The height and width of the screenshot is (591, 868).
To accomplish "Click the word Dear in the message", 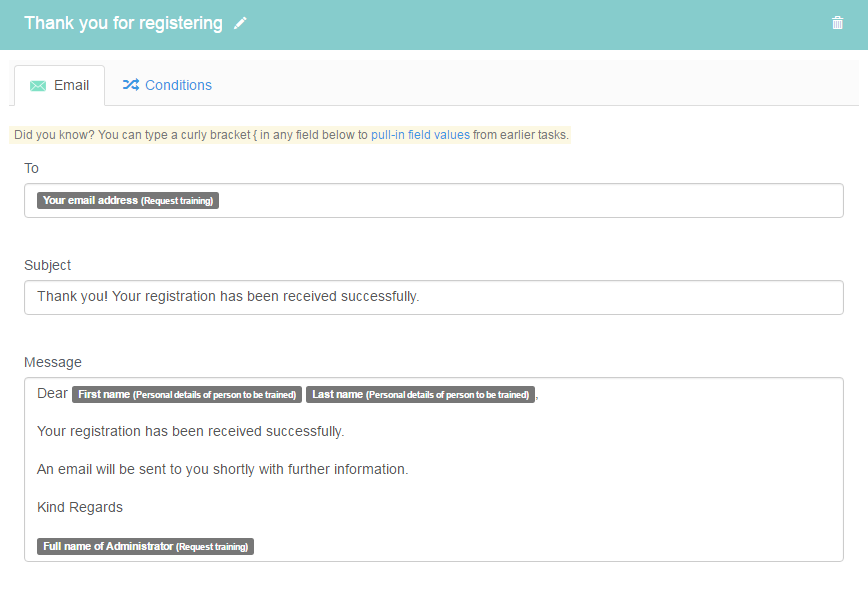I will (52, 393).
